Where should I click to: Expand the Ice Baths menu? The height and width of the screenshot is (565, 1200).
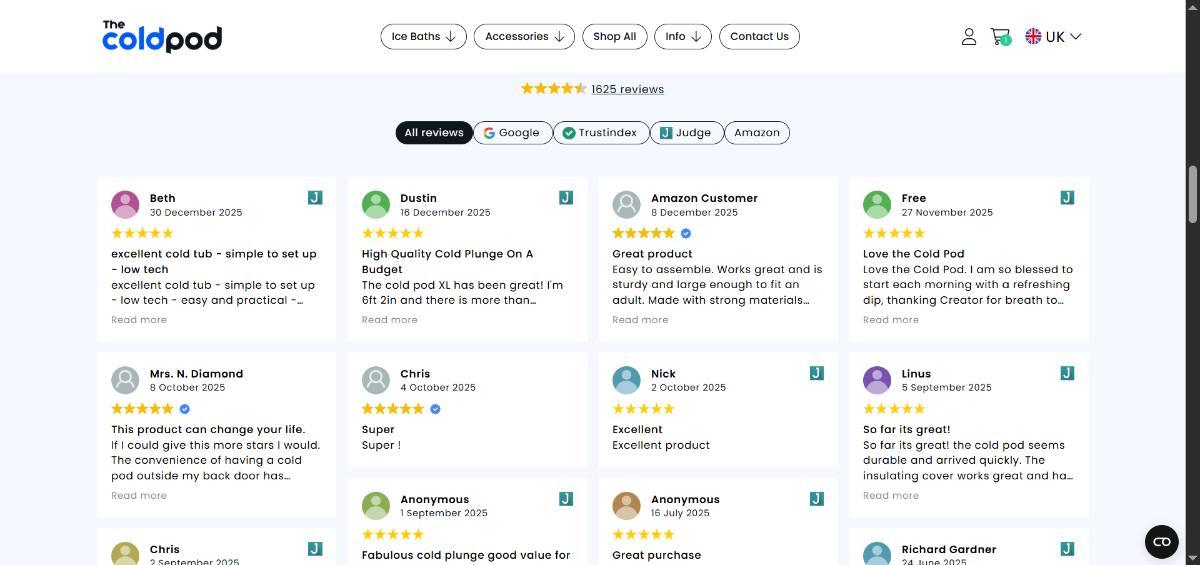coord(423,37)
